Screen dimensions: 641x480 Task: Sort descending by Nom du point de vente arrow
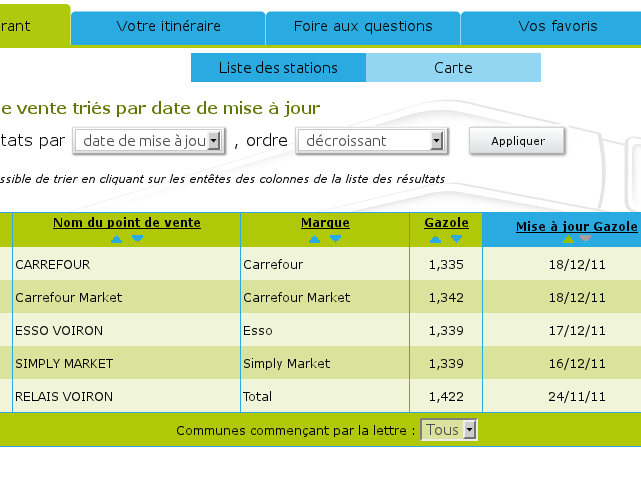point(138,239)
